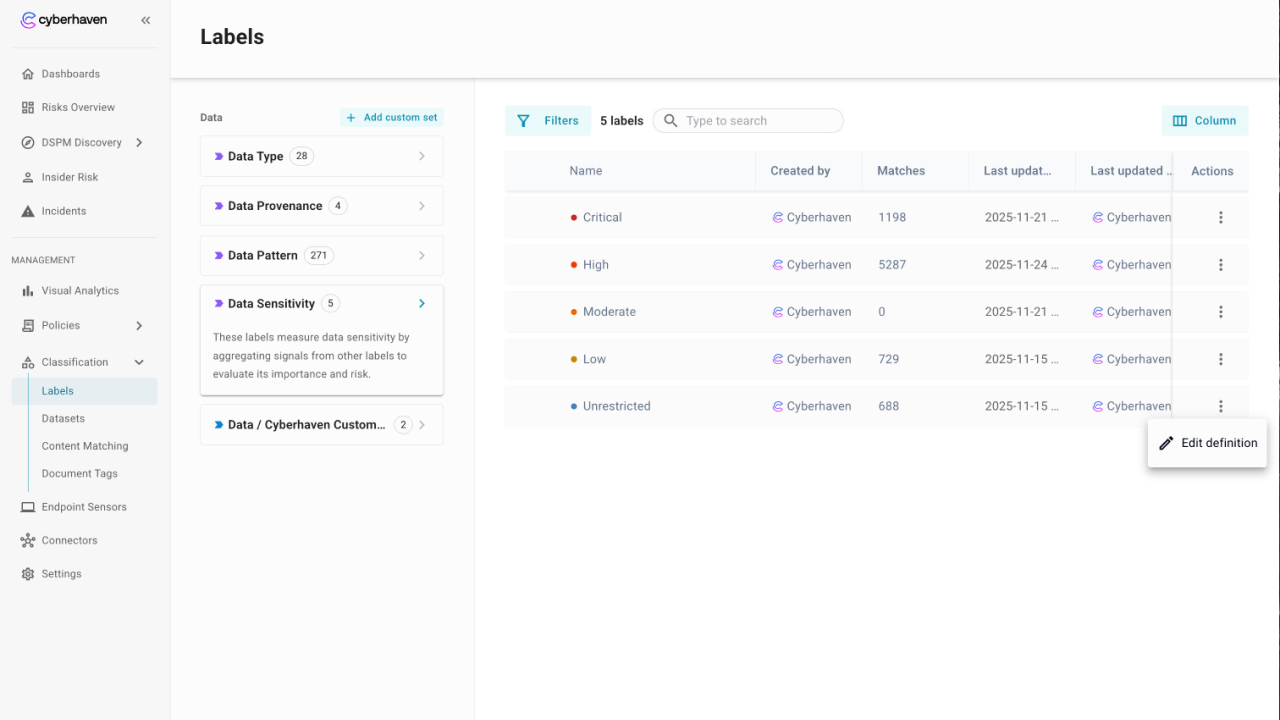Click Add custom set button
Image resolution: width=1280 pixels, height=720 pixels.
tap(391, 118)
